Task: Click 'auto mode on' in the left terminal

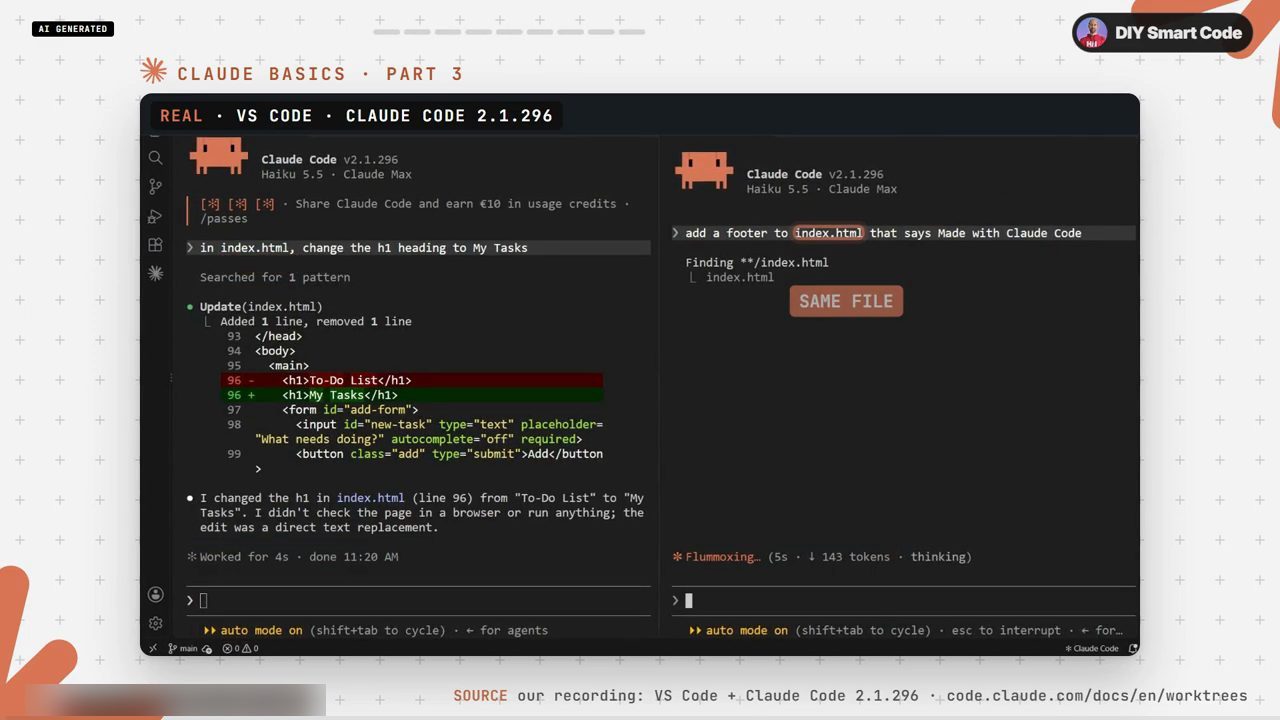Action: [261, 630]
